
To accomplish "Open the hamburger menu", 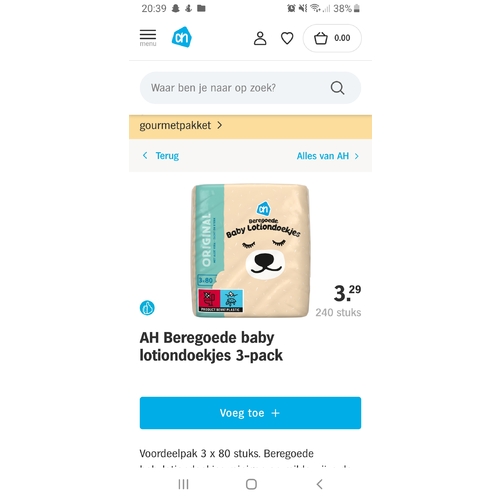I will tap(148, 38).
